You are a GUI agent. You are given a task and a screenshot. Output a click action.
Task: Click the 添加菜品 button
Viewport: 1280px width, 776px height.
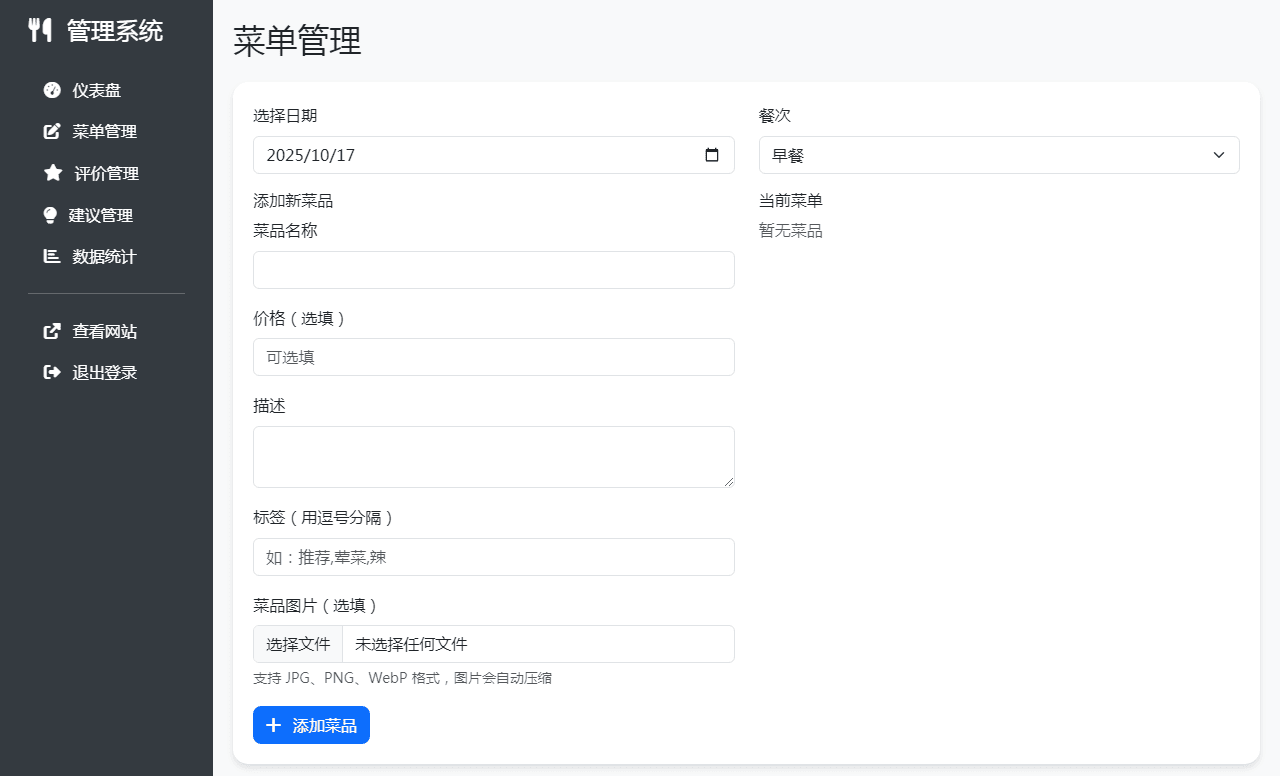[311, 725]
